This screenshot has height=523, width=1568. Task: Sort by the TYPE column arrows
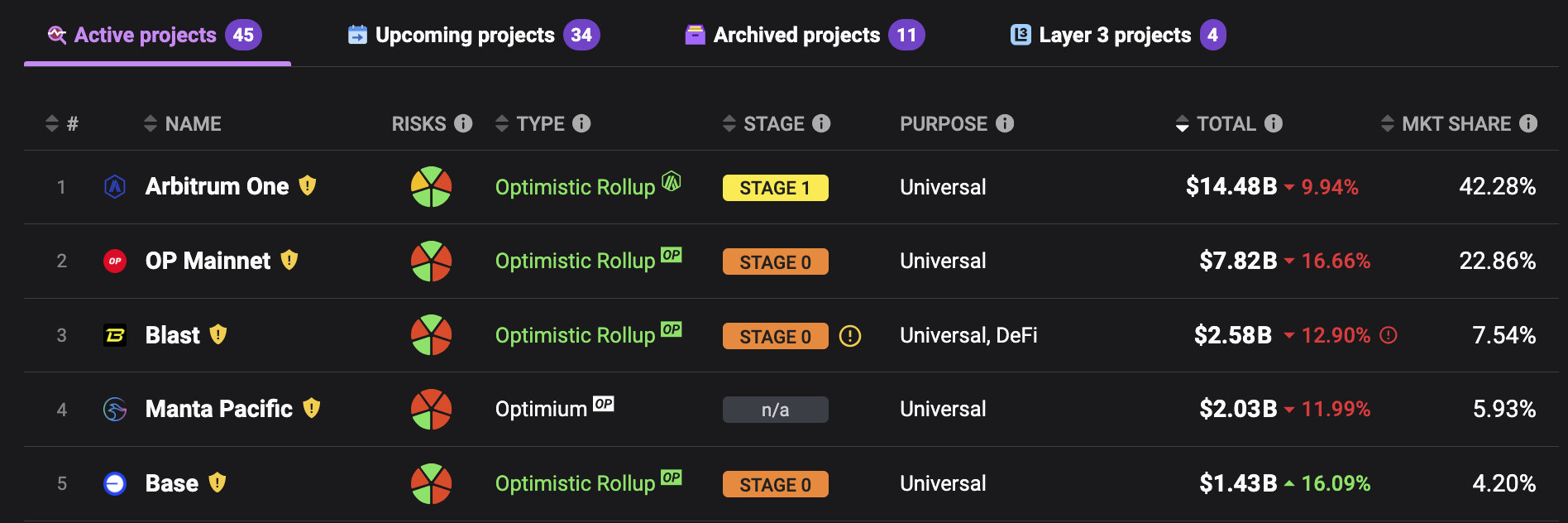(x=501, y=124)
